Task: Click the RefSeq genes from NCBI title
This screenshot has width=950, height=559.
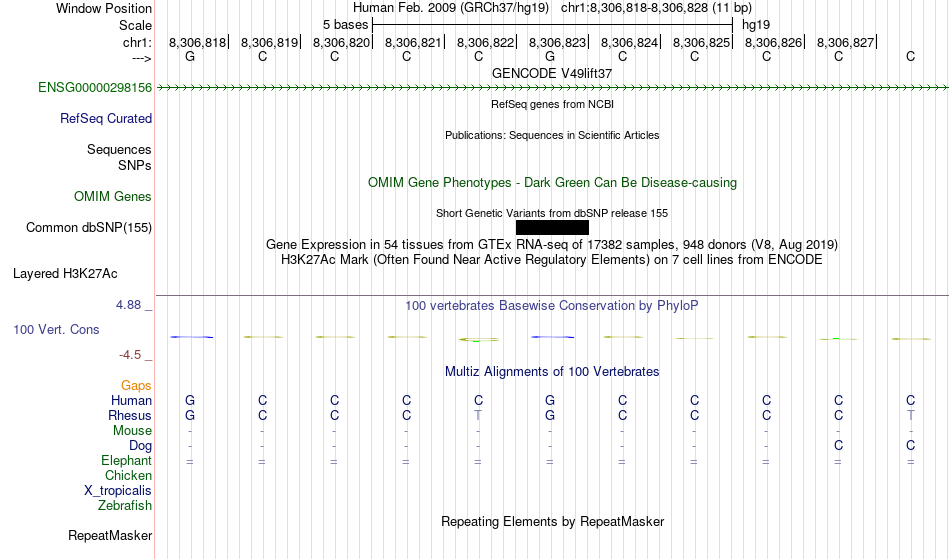Action: point(552,104)
